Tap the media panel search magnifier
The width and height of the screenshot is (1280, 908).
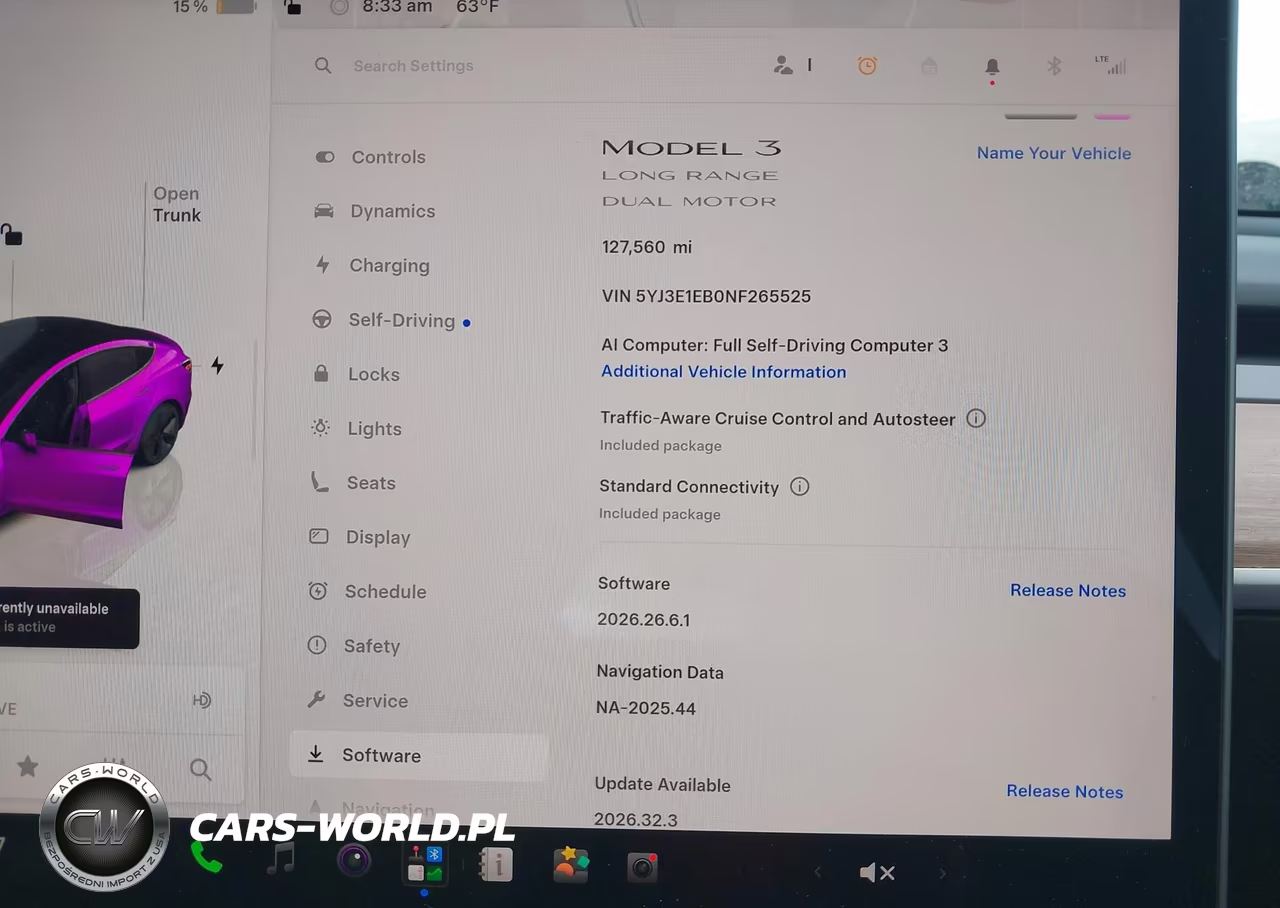200,769
